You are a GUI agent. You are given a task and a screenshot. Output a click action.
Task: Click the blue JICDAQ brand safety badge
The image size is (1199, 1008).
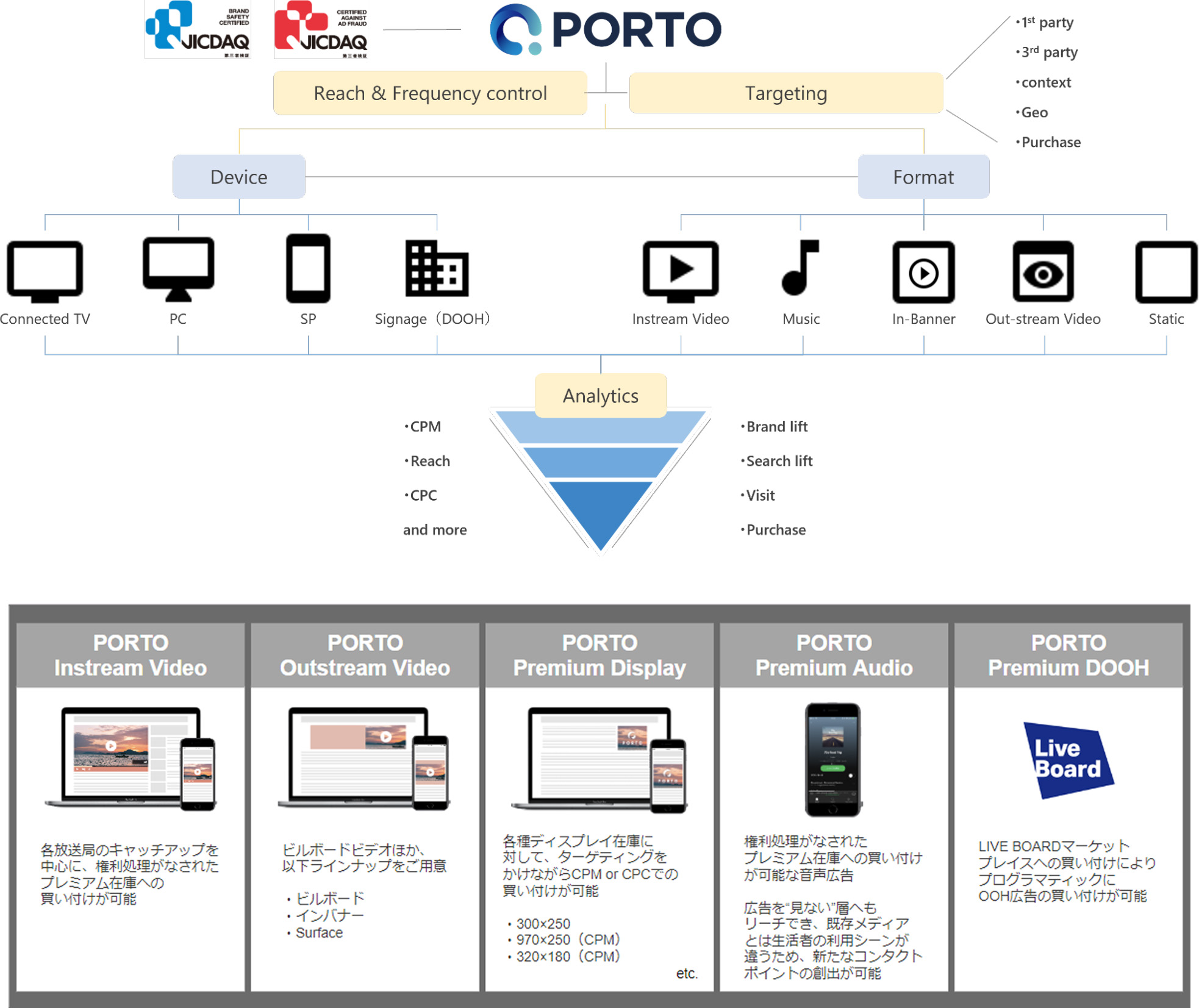[198, 29]
